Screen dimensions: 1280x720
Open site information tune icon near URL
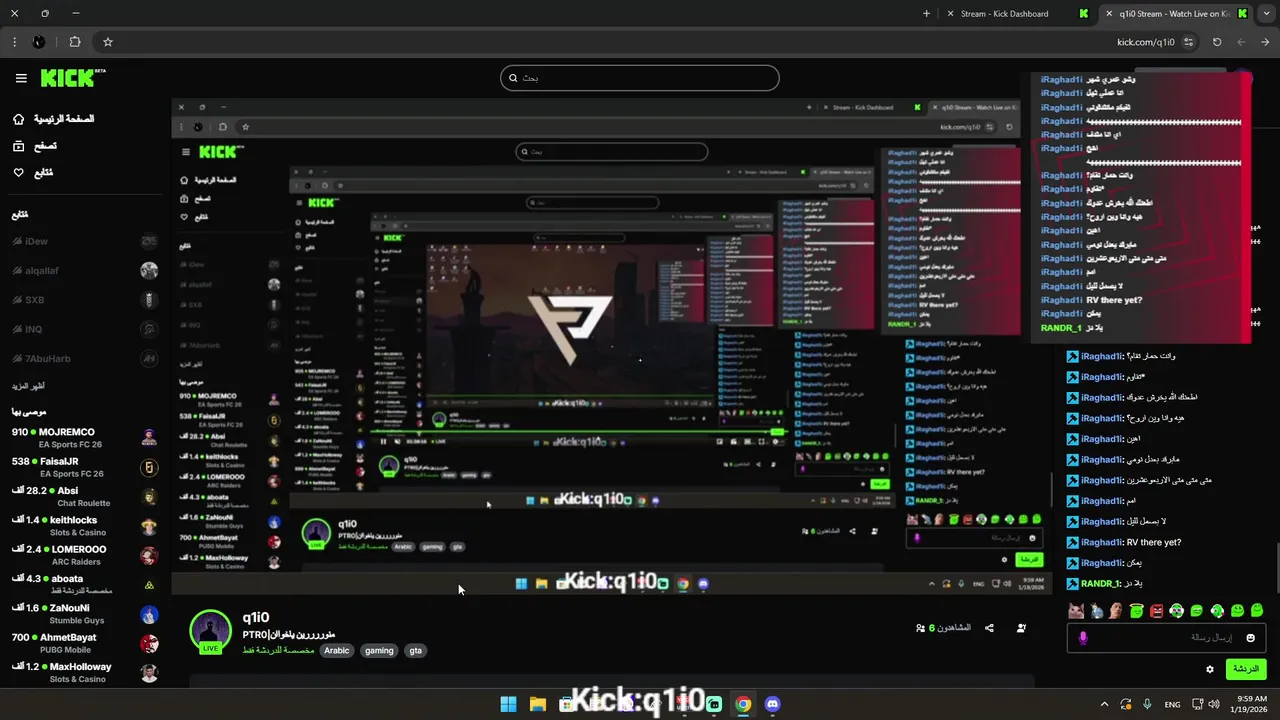(x=1189, y=42)
